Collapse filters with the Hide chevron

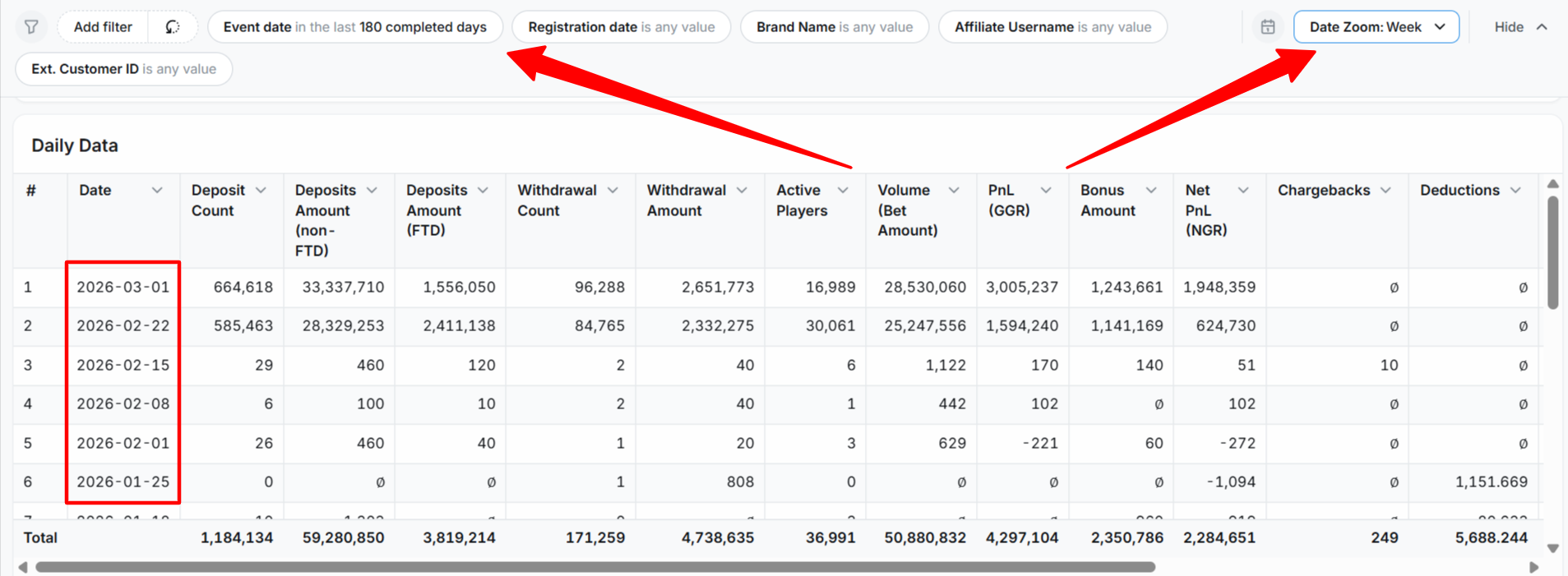pos(1542,27)
